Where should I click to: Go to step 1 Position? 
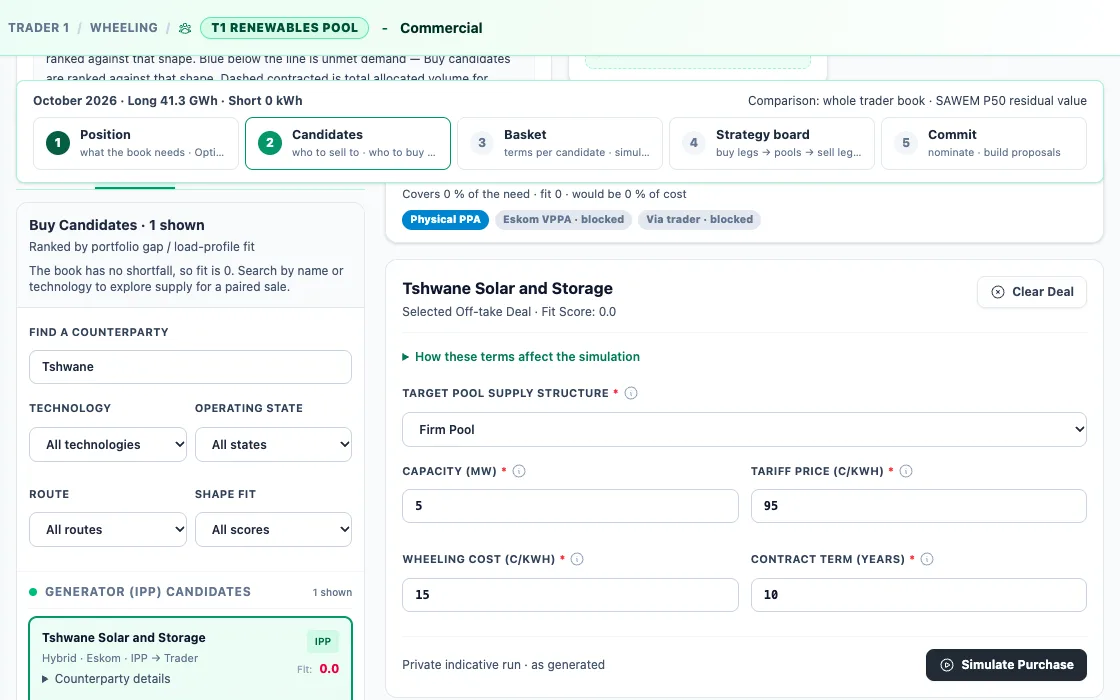(x=136, y=143)
